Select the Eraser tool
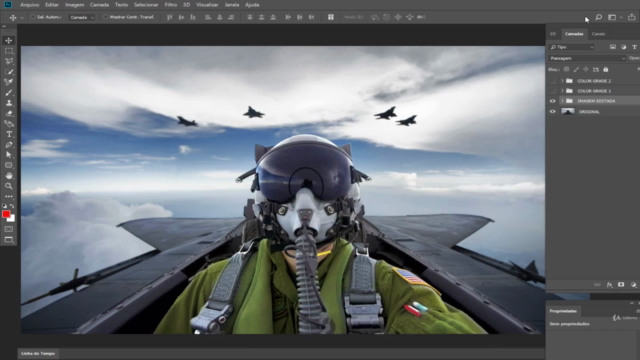 click(9, 113)
